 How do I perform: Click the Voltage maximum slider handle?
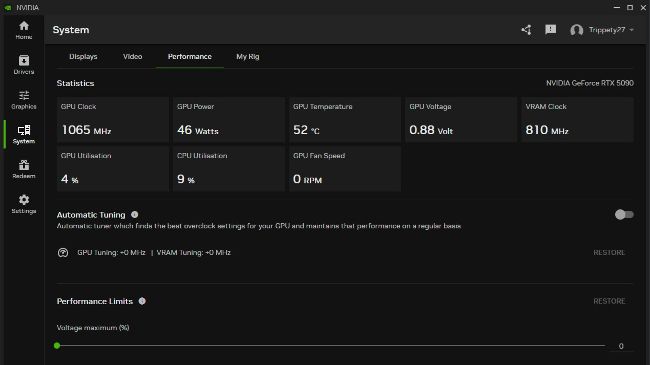tap(57, 346)
